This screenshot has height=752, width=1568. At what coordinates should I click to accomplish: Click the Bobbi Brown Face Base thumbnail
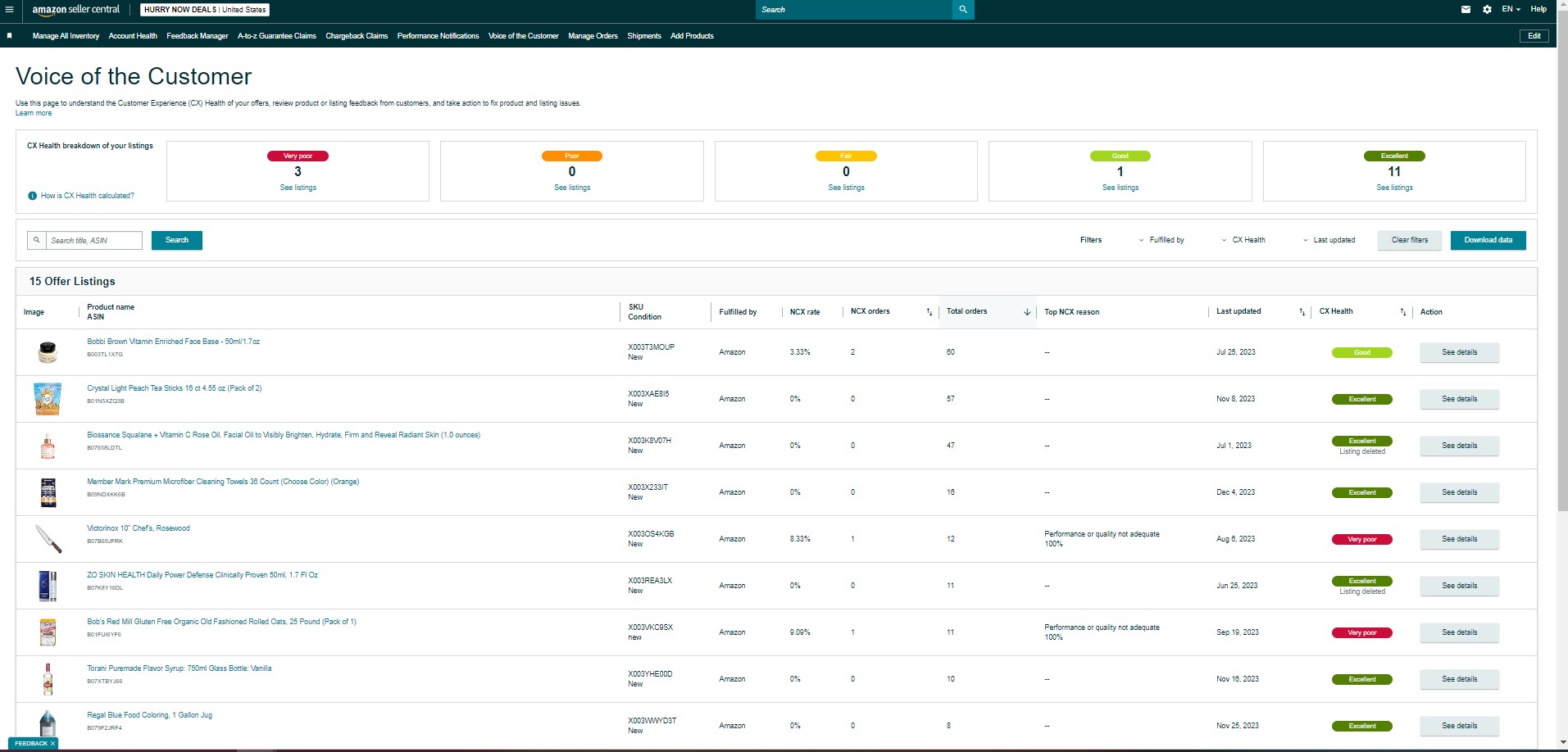(48, 352)
